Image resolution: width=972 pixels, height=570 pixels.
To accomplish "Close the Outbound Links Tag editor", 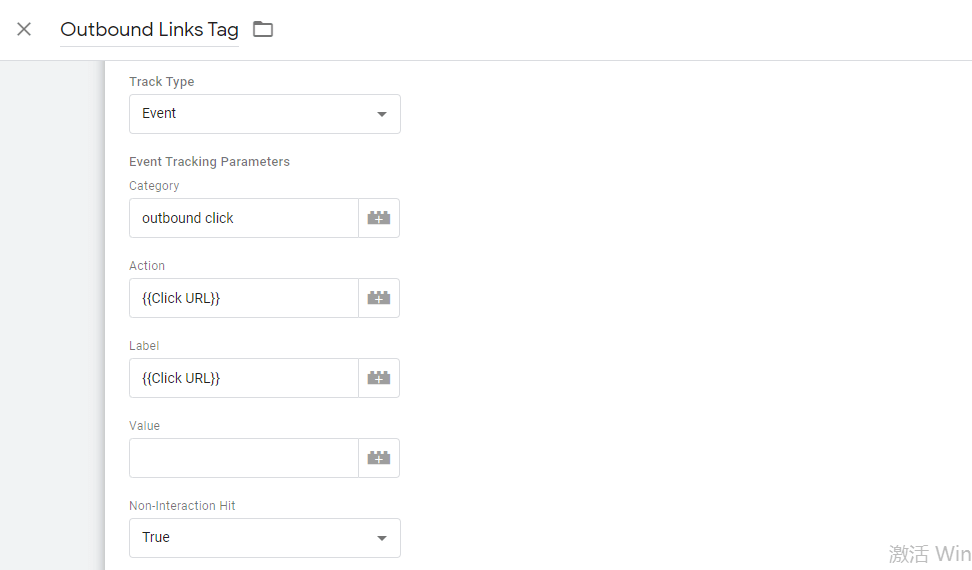I will pyautogui.click(x=24, y=29).
